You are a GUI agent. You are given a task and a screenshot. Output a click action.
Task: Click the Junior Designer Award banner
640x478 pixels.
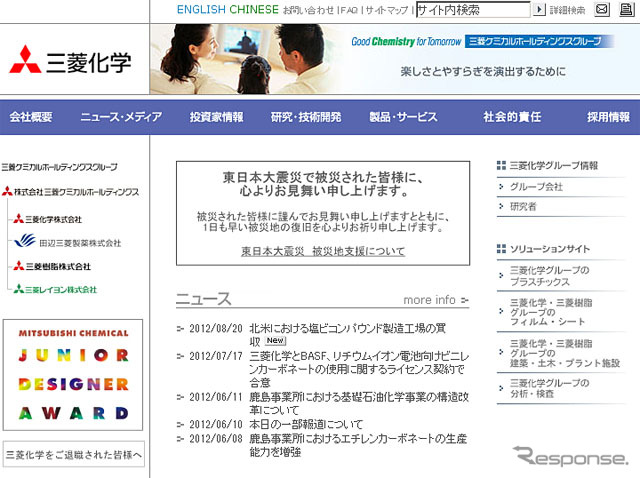73,375
